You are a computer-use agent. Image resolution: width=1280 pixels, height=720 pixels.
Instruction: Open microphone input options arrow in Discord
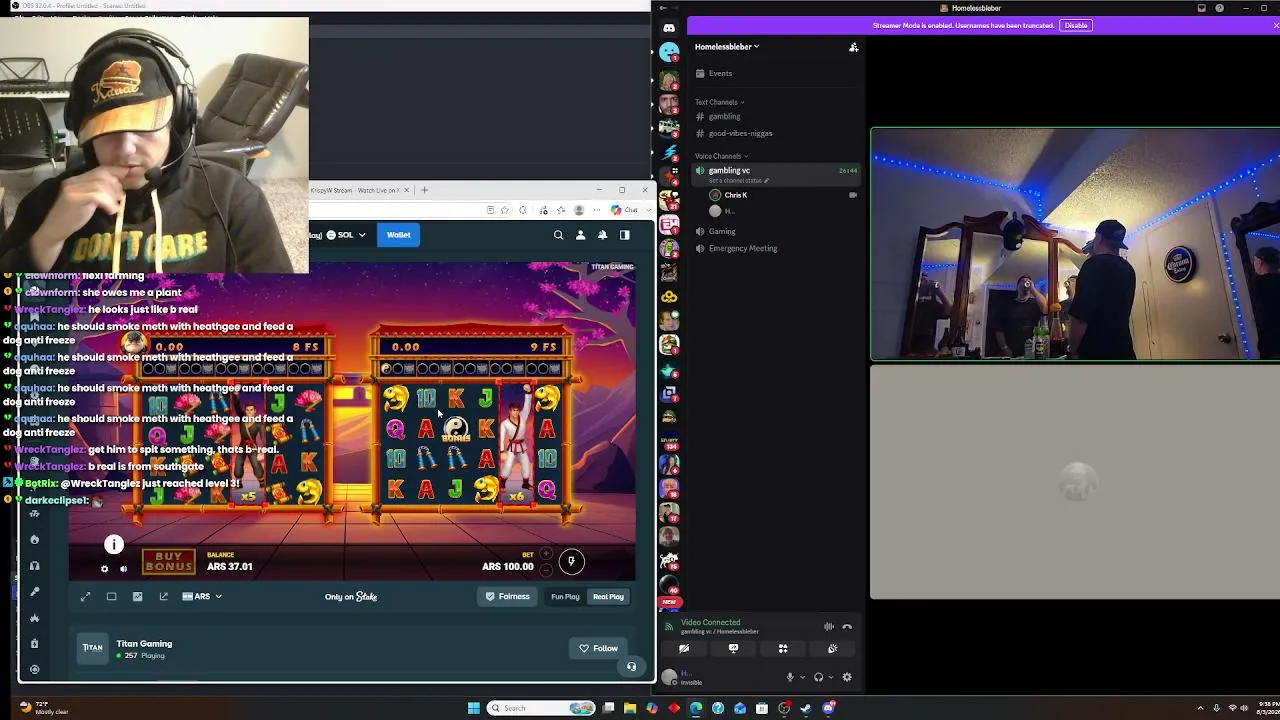tap(802, 677)
